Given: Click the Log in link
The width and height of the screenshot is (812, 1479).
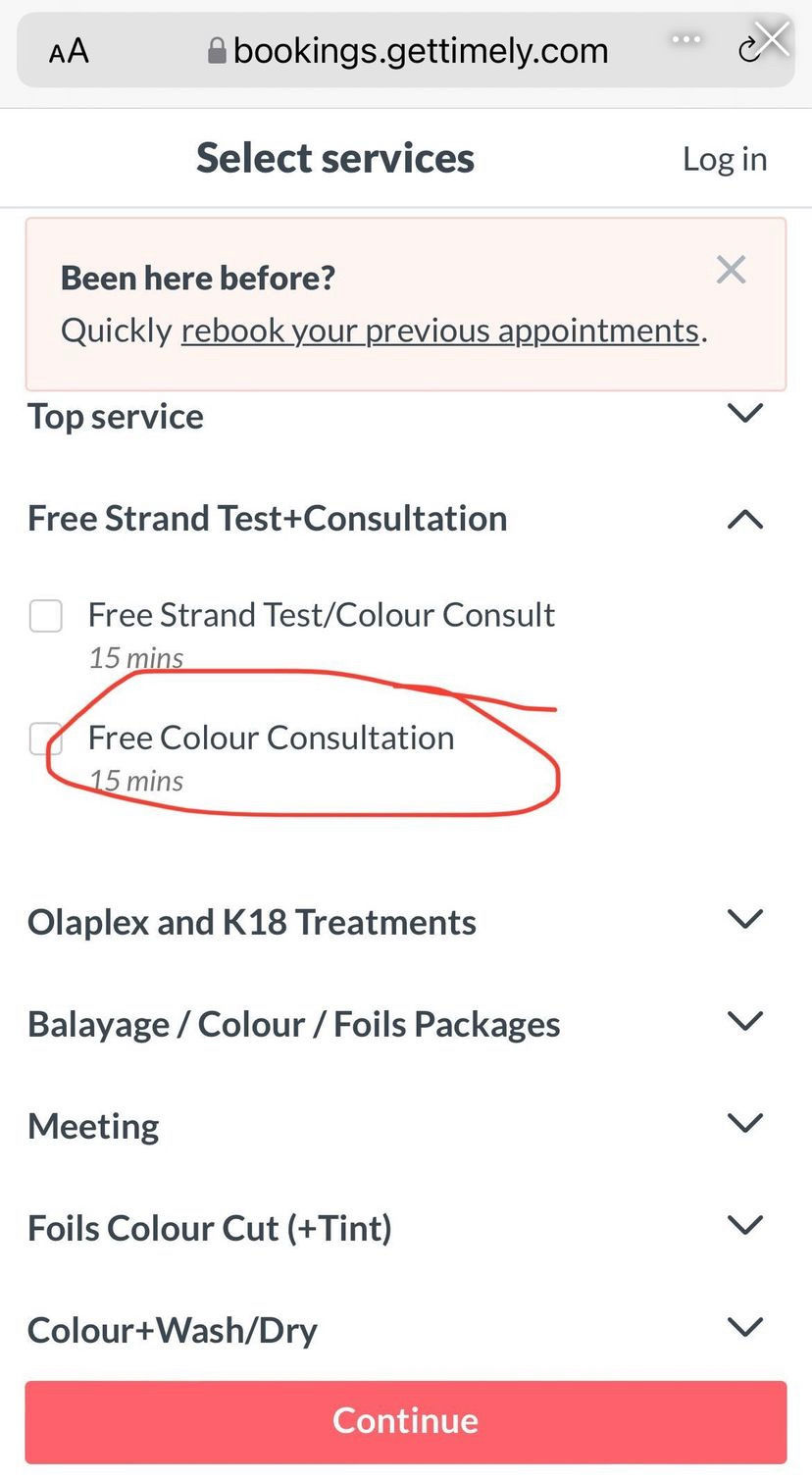Looking at the screenshot, I should [725, 159].
